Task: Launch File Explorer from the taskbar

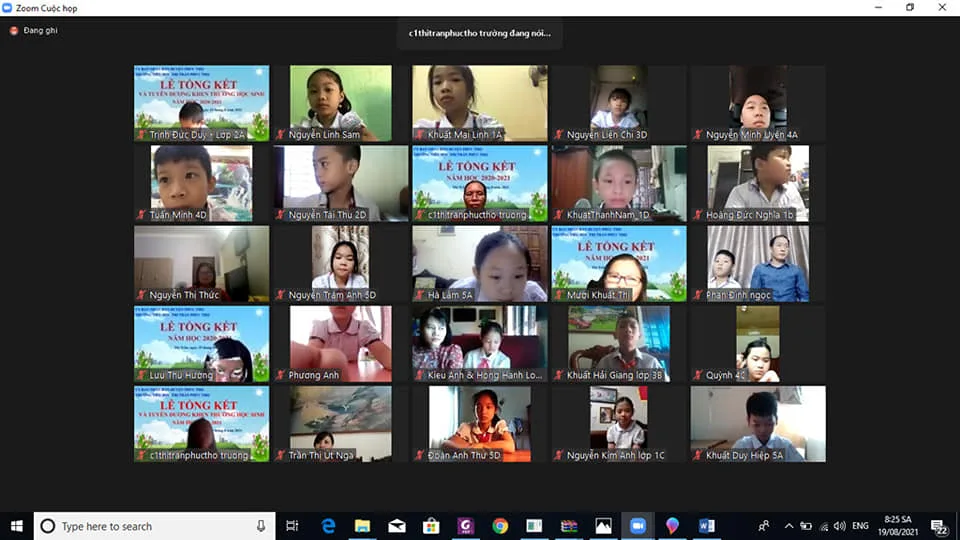Action: (x=362, y=526)
